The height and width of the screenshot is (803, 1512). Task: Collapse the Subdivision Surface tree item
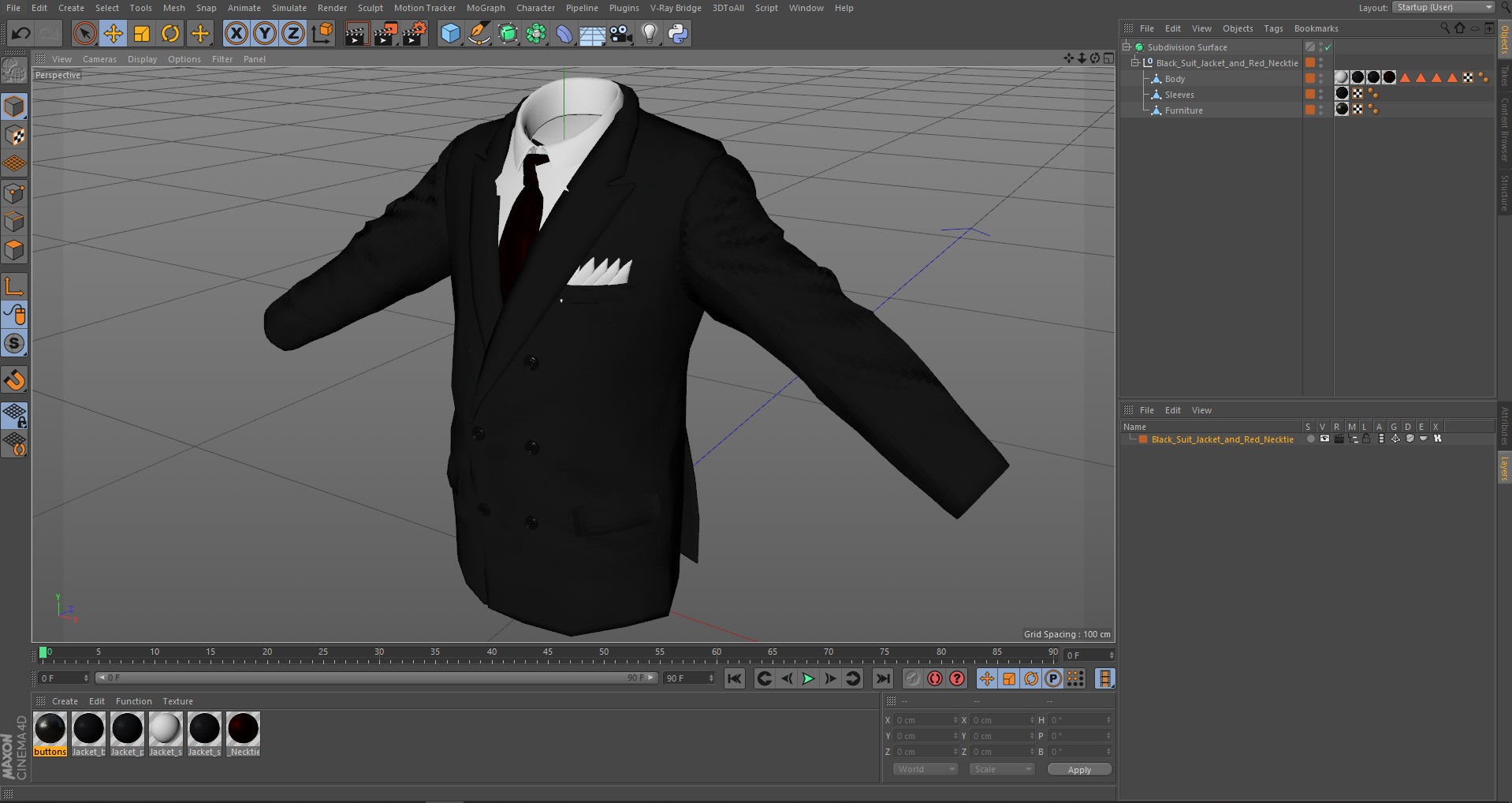(1127, 47)
